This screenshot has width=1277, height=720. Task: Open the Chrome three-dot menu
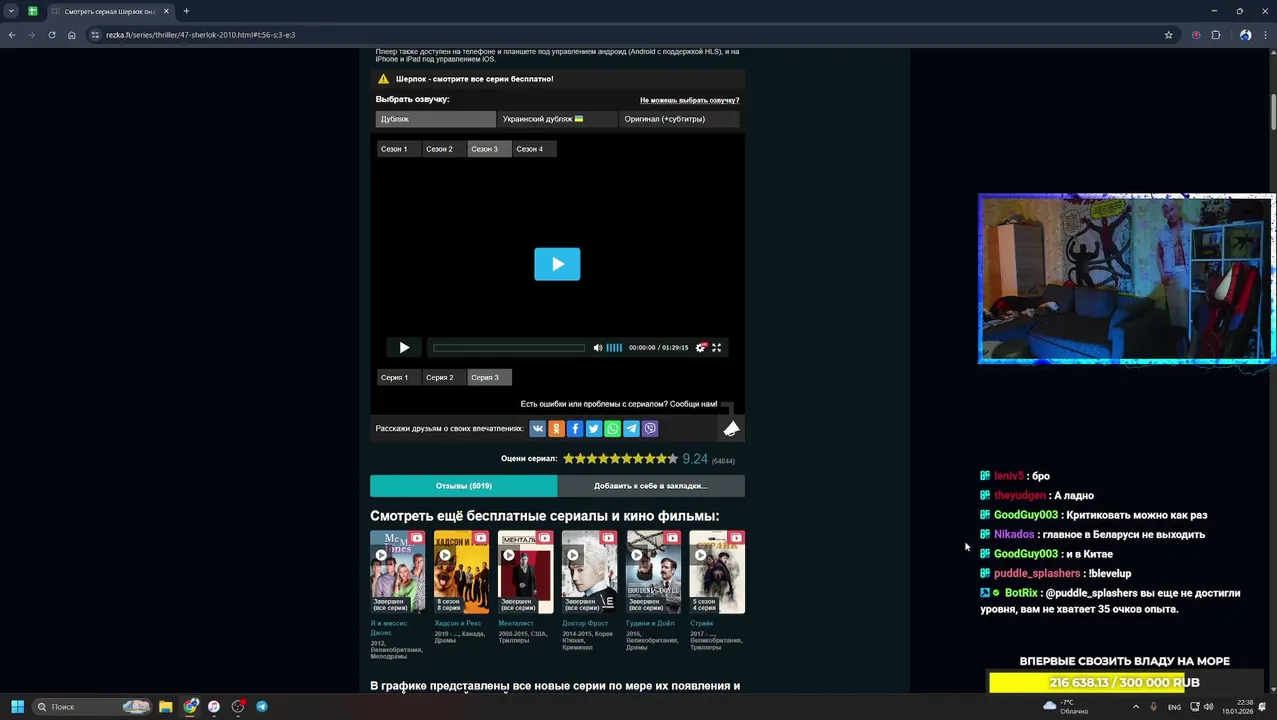pyautogui.click(x=1265, y=35)
